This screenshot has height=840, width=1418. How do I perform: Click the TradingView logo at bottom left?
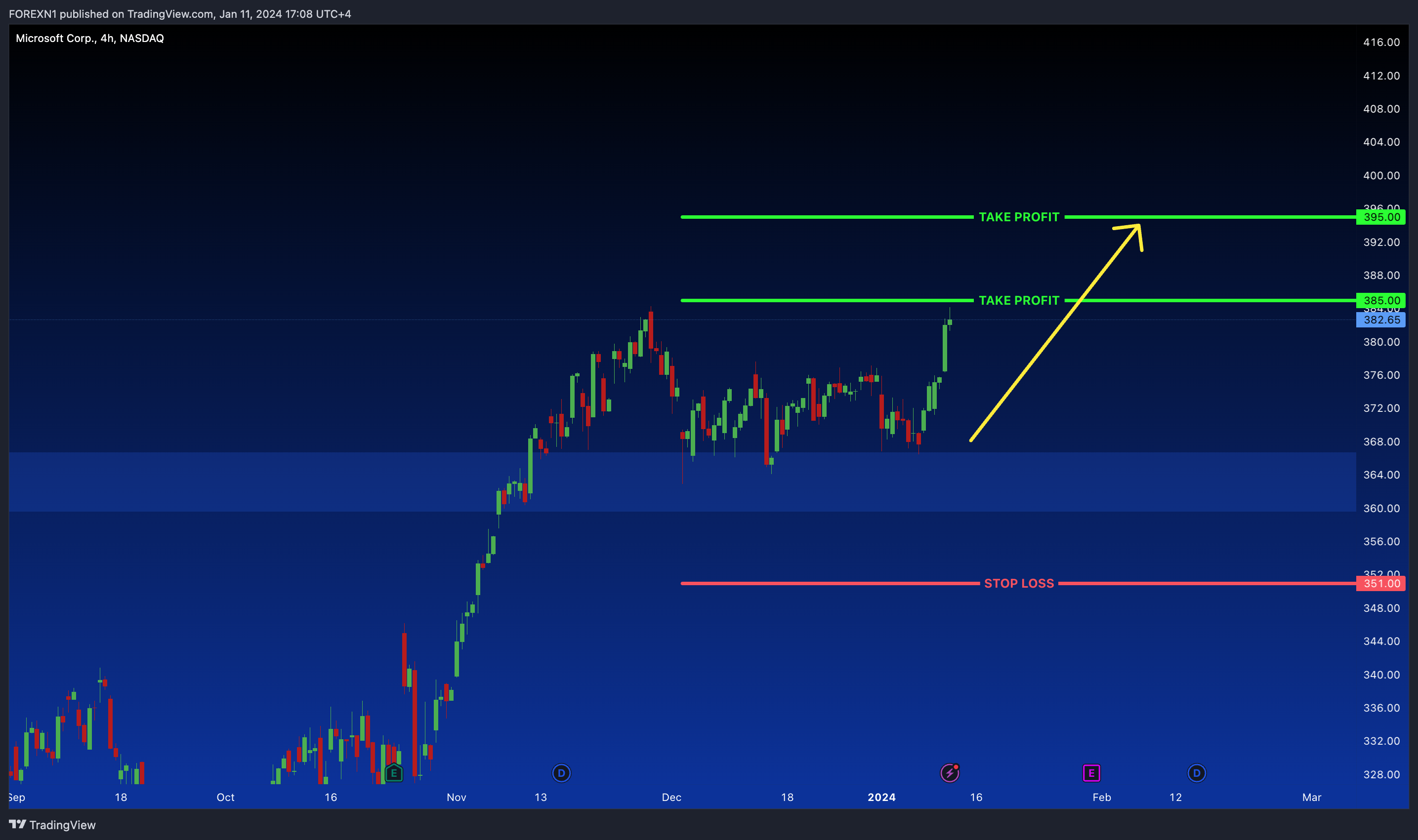click(52, 825)
